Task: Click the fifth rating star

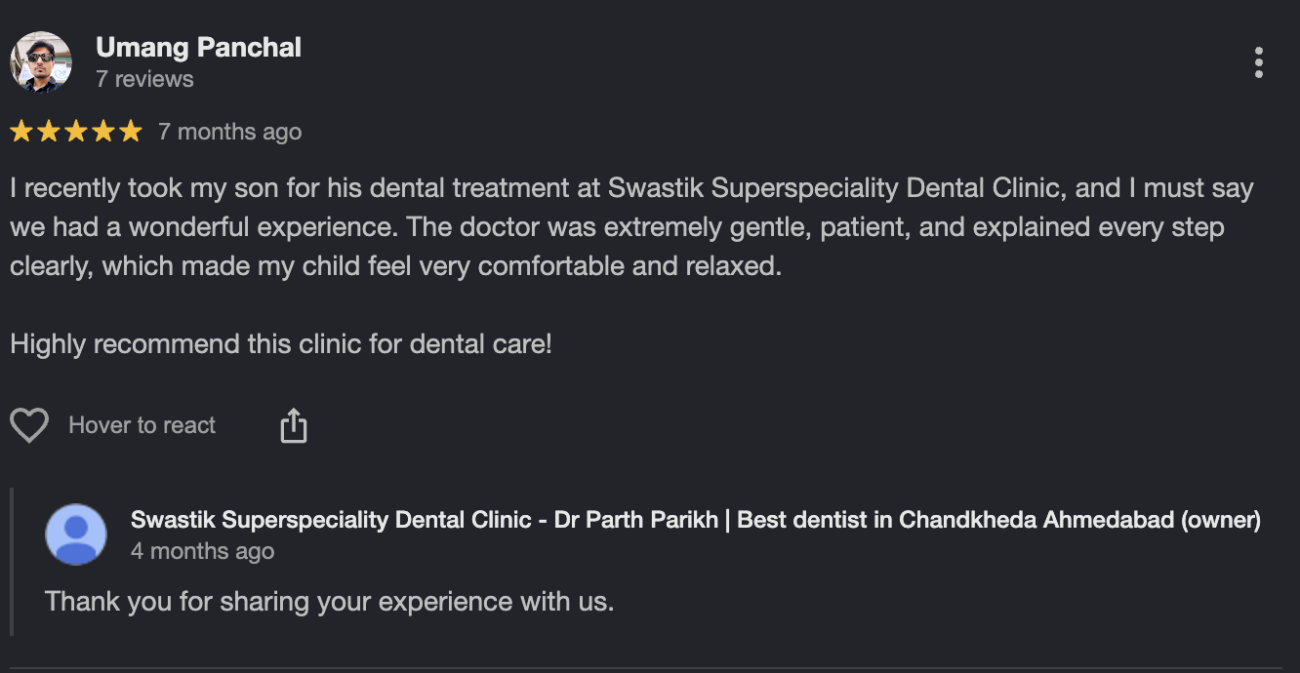Action: point(131,132)
